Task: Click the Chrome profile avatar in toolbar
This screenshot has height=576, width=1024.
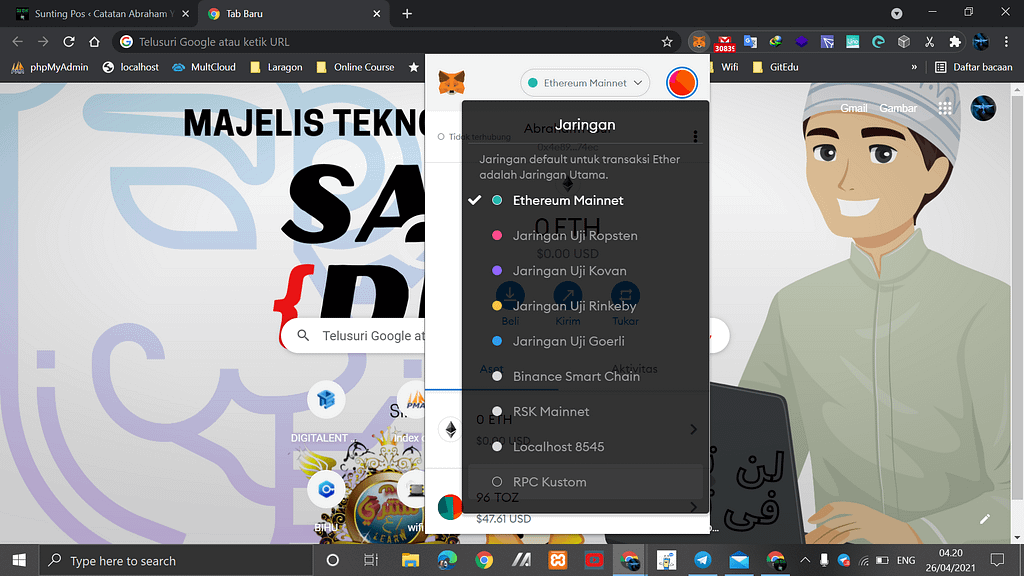Action: (x=981, y=42)
